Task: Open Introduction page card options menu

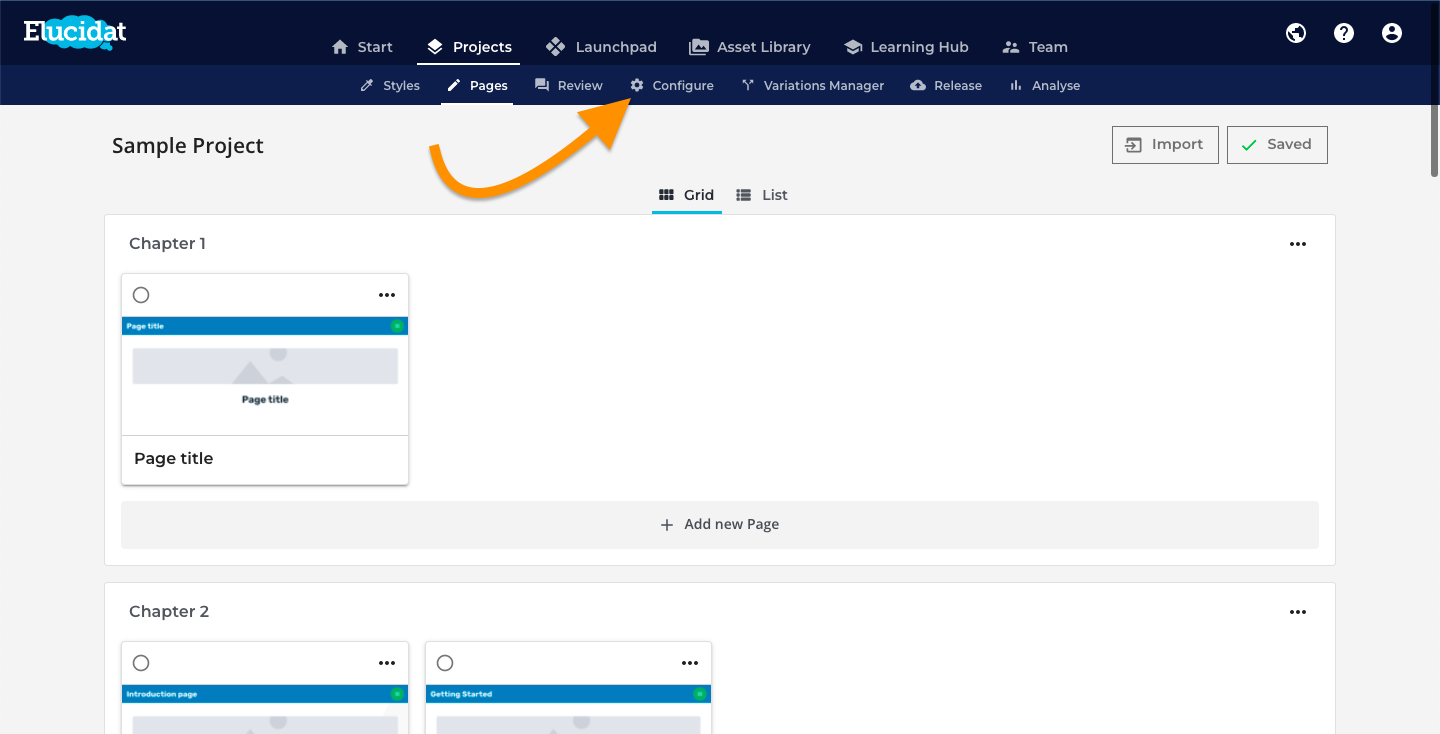Action: (387, 663)
